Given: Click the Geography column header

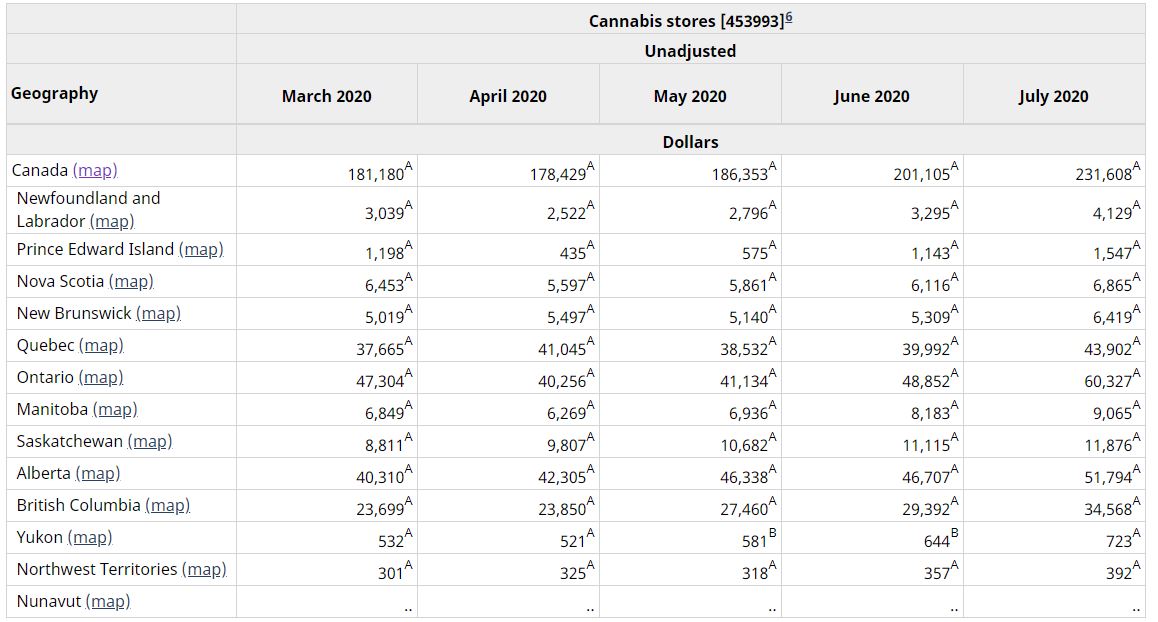Looking at the screenshot, I should pyautogui.click(x=55, y=94).
